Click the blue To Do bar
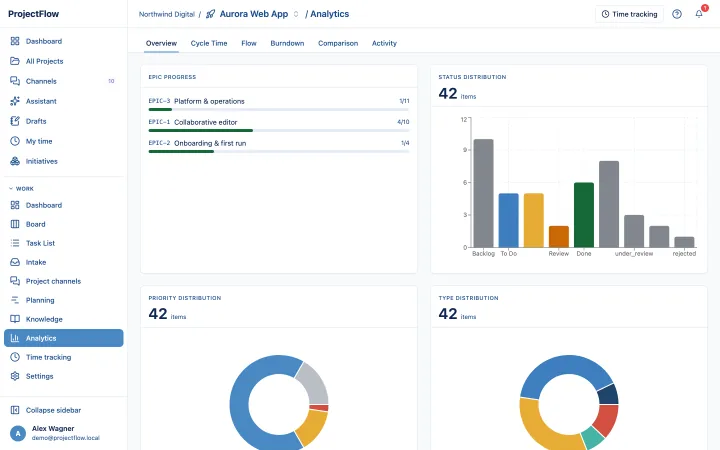 pyautogui.click(x=508, y=220)
